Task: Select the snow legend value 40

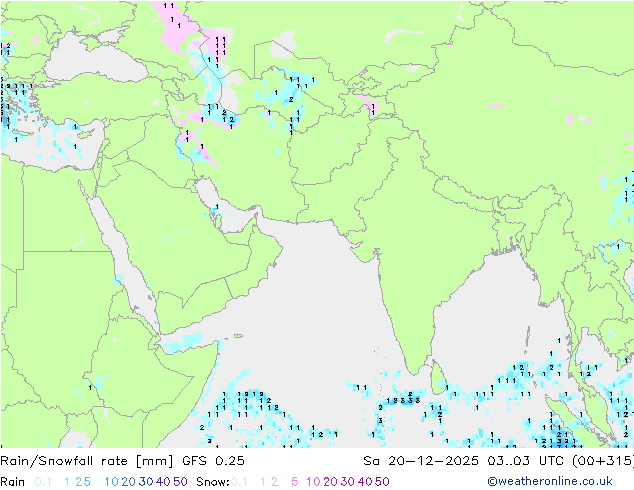Action: click(x=365, y=482)
